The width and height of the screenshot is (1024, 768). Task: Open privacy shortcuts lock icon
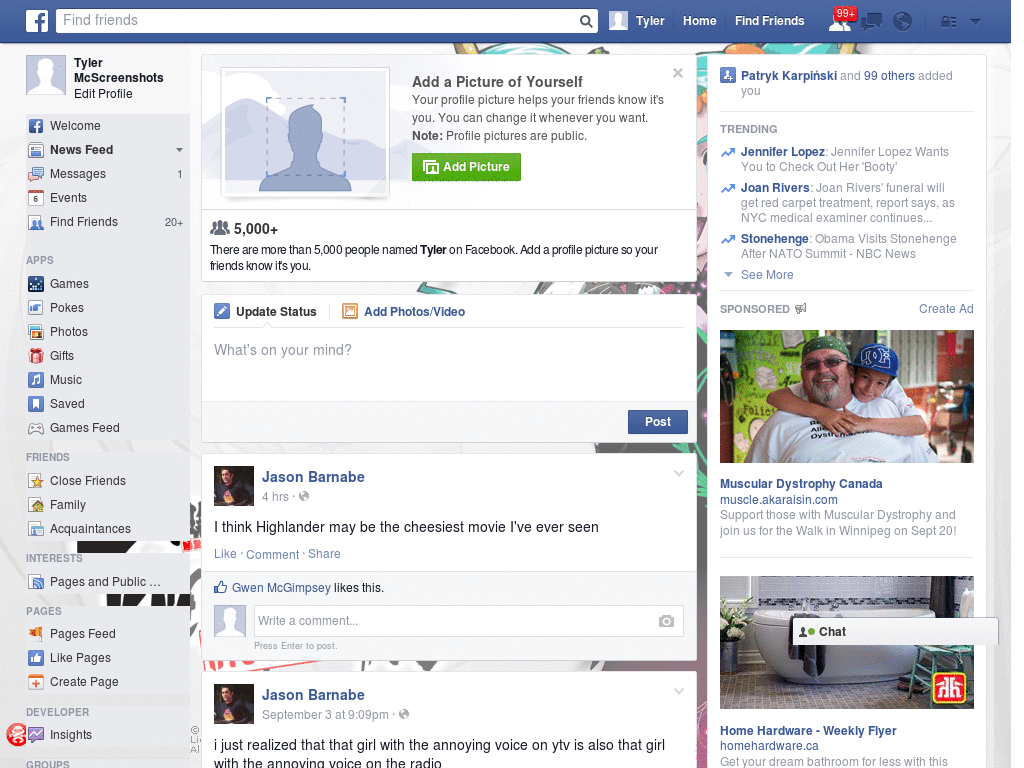(x=948, y=22)
